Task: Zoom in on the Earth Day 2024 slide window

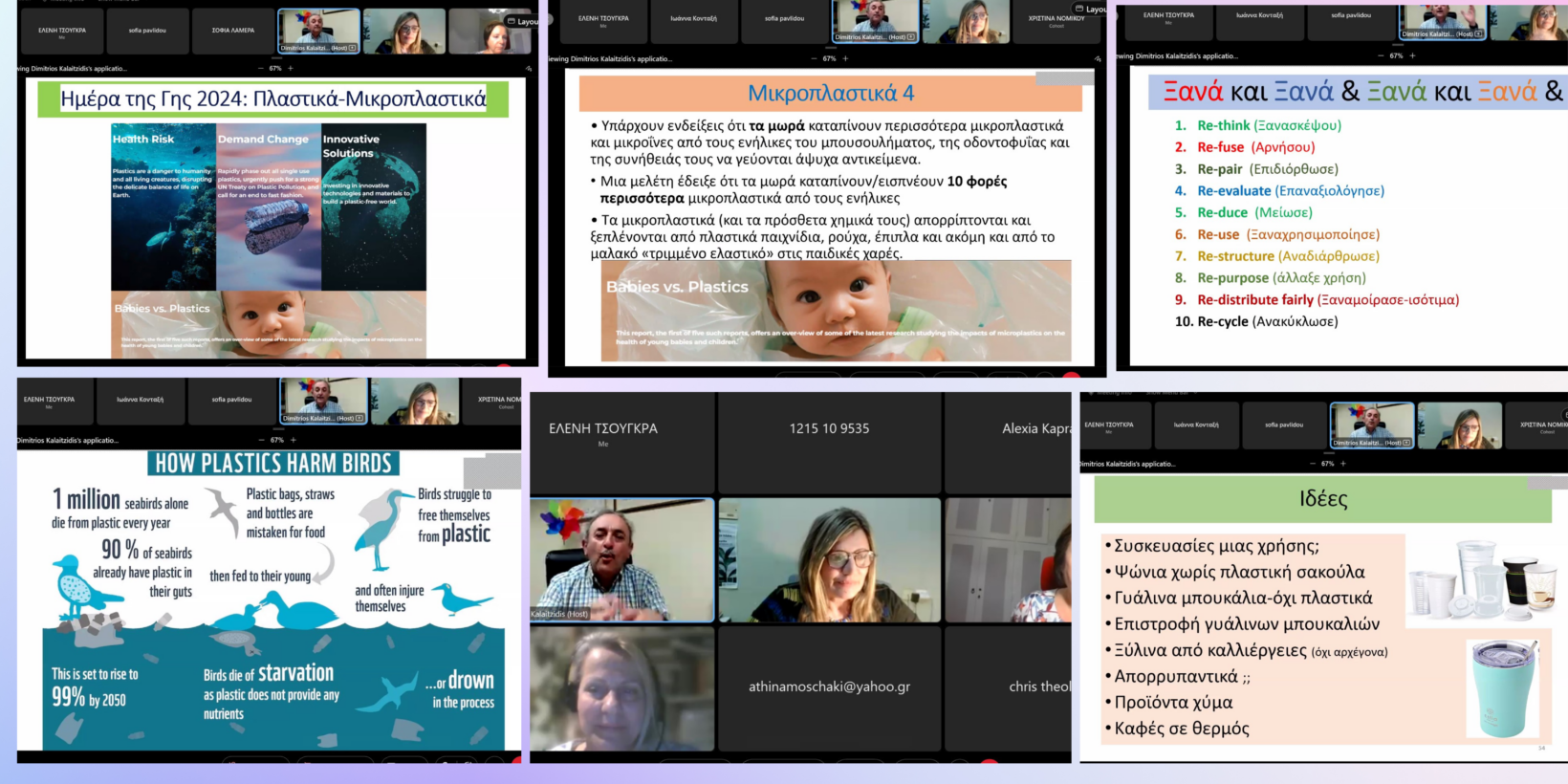Action: [x=291, y=69]
